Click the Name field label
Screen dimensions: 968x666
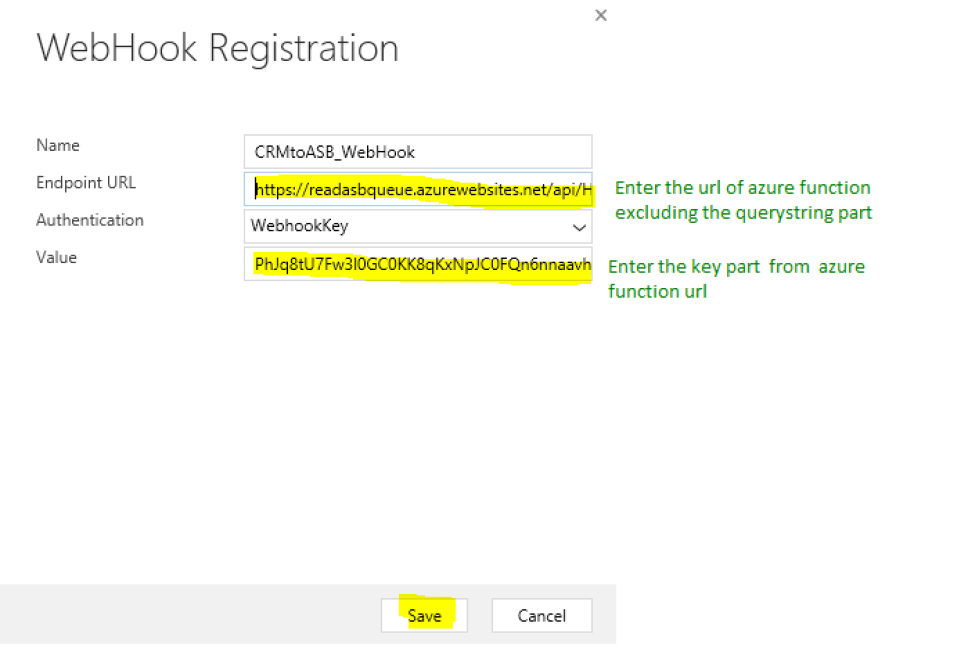click(57, 145)
